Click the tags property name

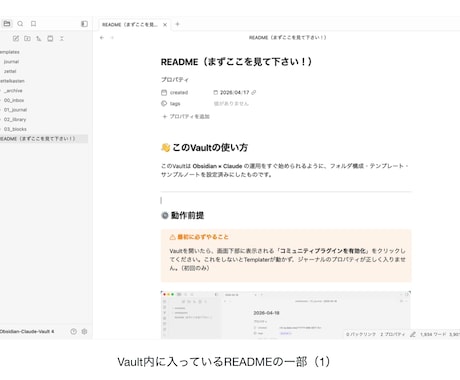(175, 104)
